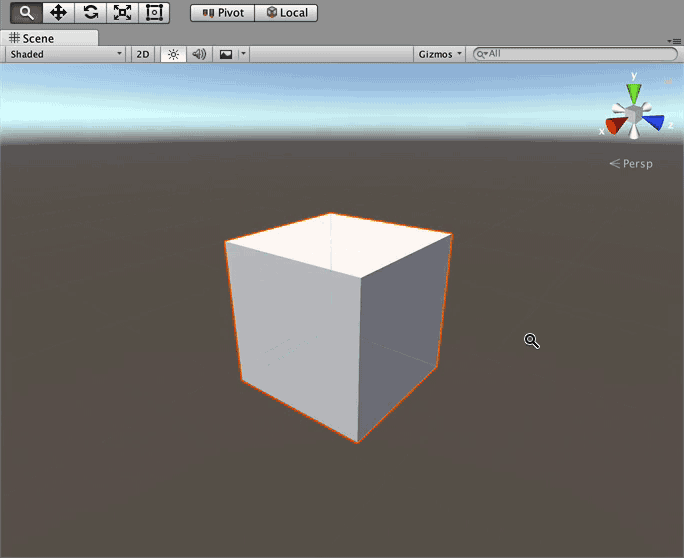This screenshot has height=558, width=684.
Task: Open the Gizmos dropdown
Action: [439, 54]
